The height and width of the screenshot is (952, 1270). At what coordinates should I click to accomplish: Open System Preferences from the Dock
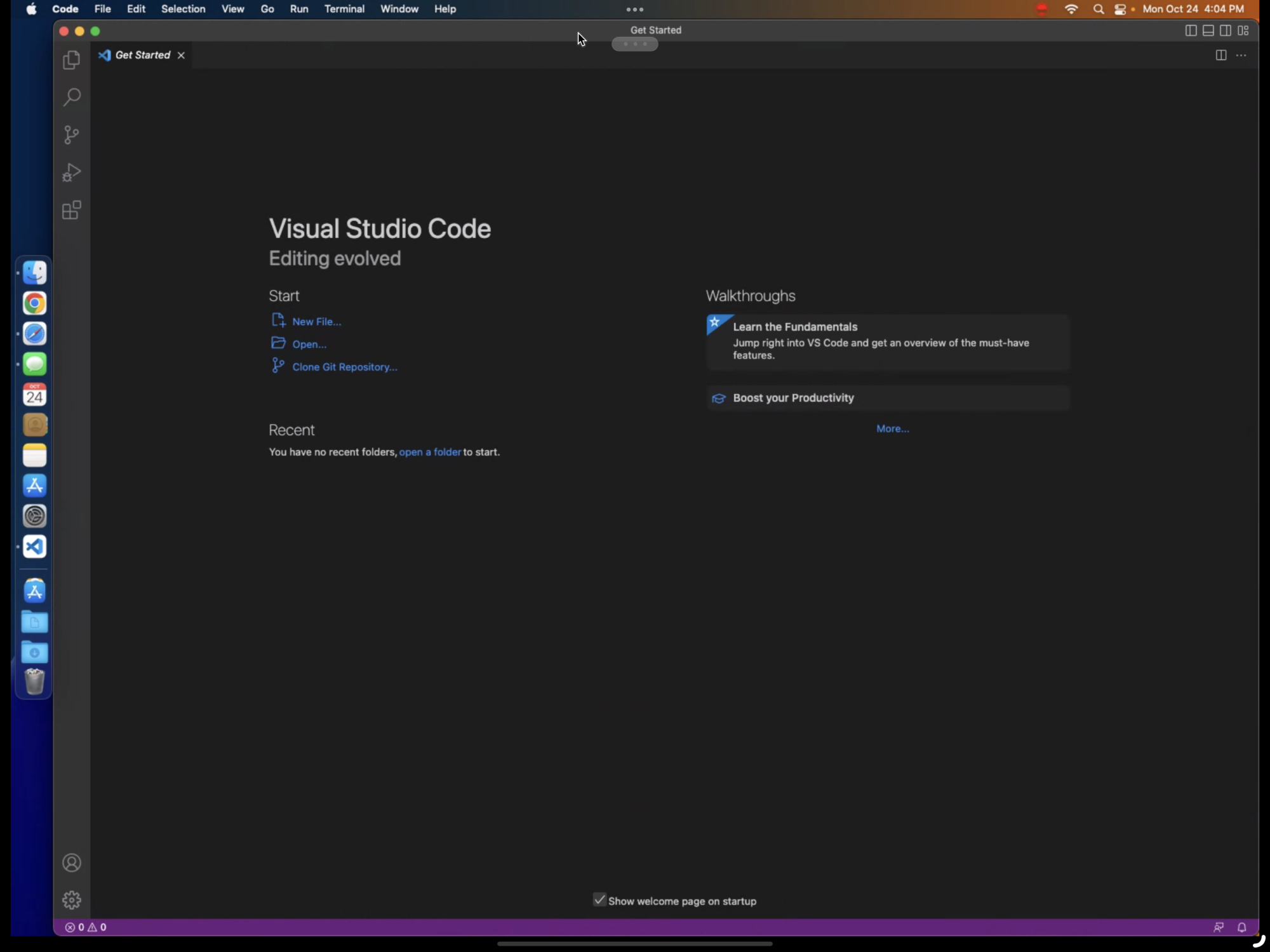point(35,517)
